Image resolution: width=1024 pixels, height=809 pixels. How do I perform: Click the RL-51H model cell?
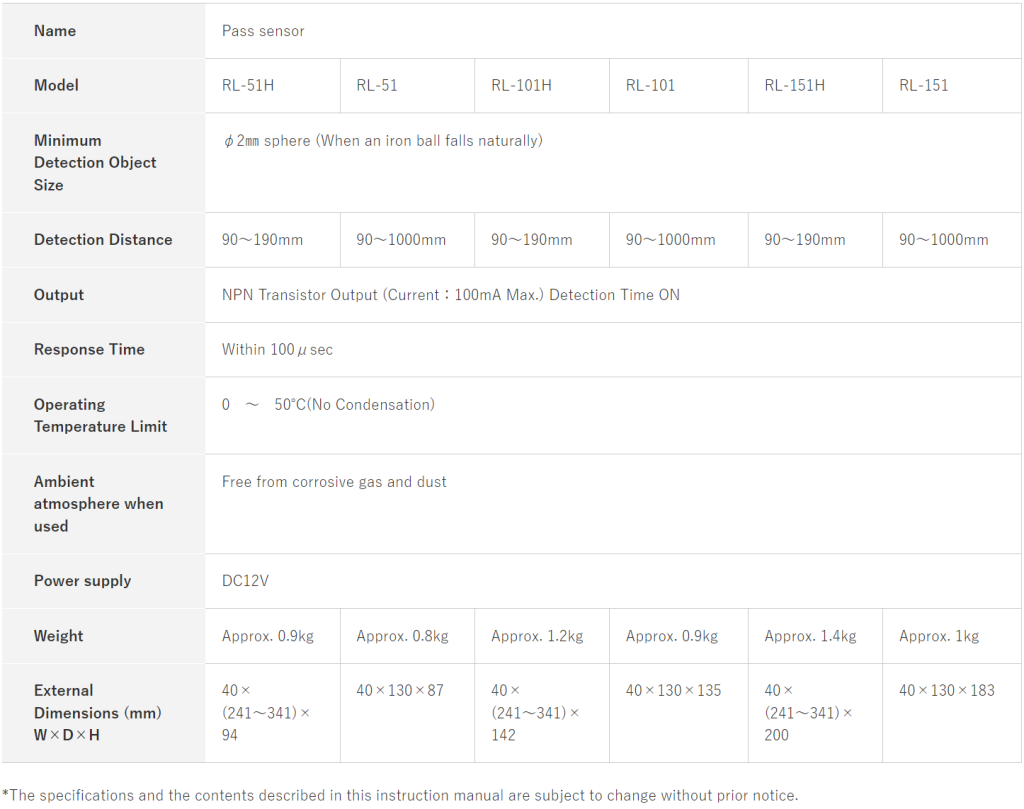pos(248,85)
